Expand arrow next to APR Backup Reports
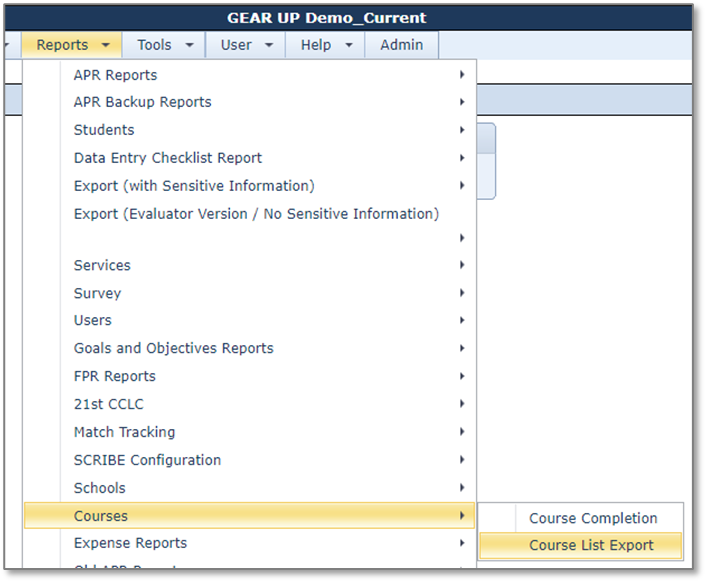The height and width of the screenshot is (582, 707). 462,102
